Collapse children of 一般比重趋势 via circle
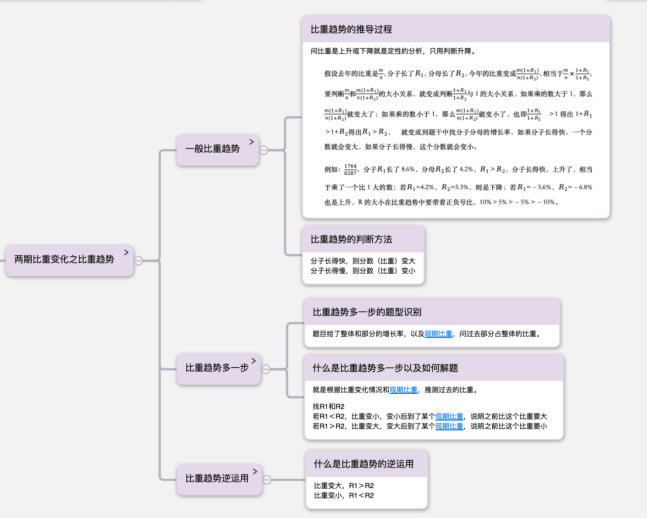 [x=265, y=149]
